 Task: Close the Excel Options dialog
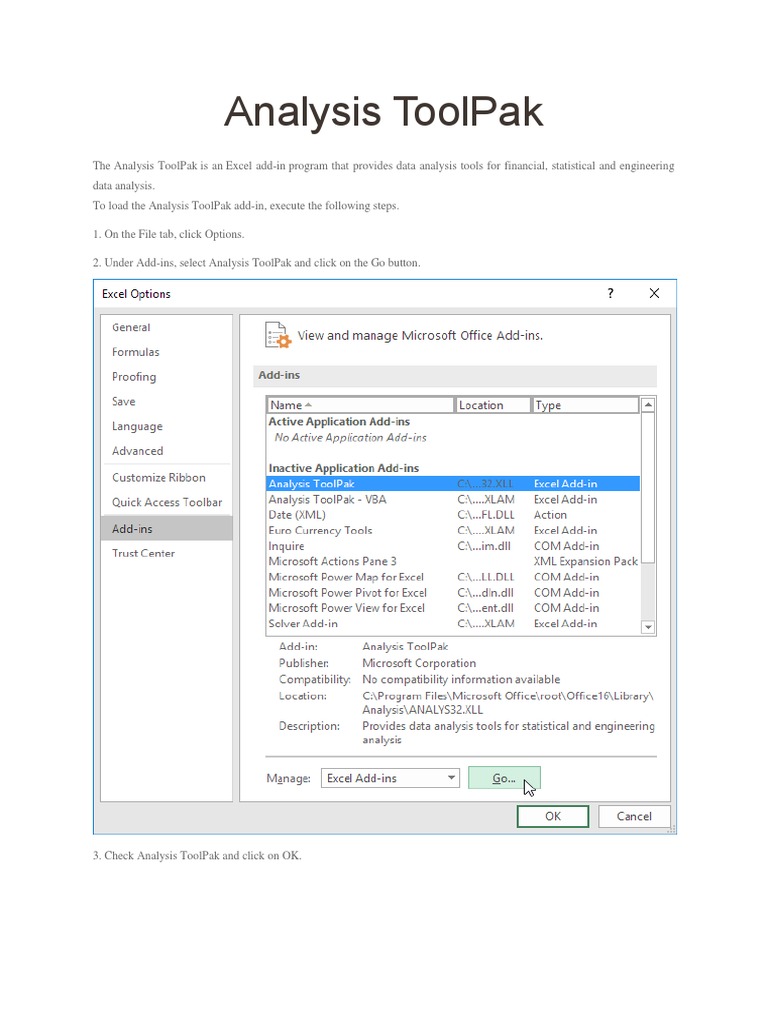(654, 293)
